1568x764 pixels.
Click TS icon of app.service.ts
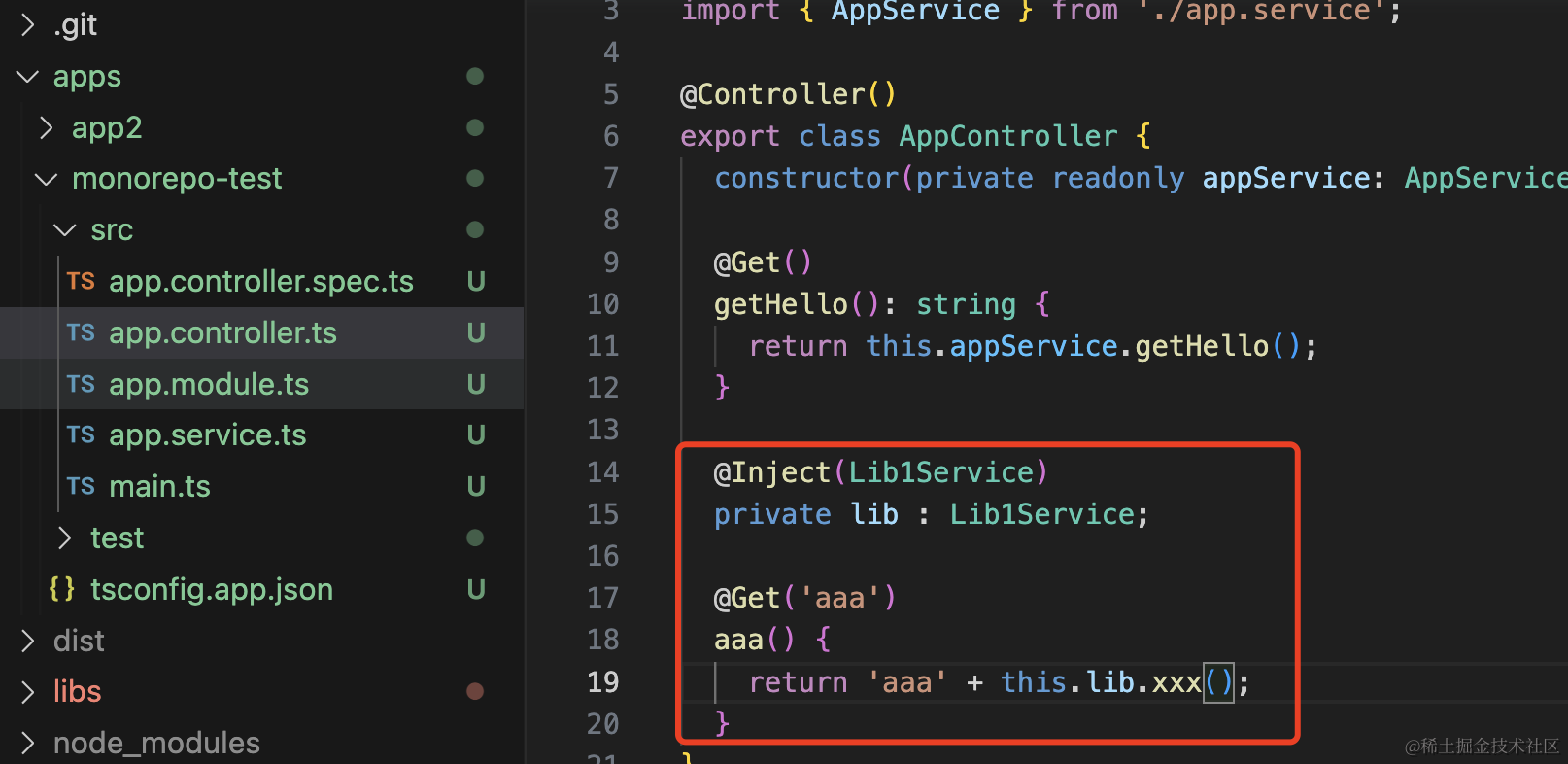pos(81,435)
